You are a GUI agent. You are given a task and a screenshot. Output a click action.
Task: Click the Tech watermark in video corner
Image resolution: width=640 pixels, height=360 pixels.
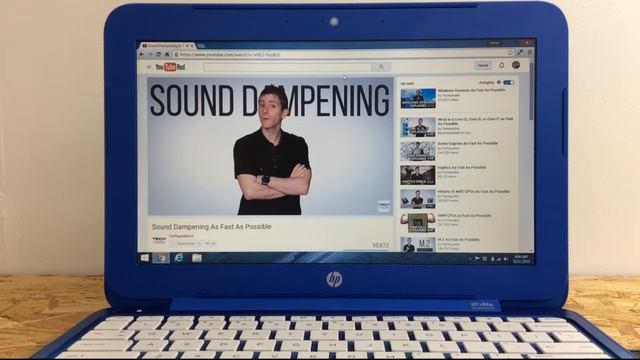point(384,206)
